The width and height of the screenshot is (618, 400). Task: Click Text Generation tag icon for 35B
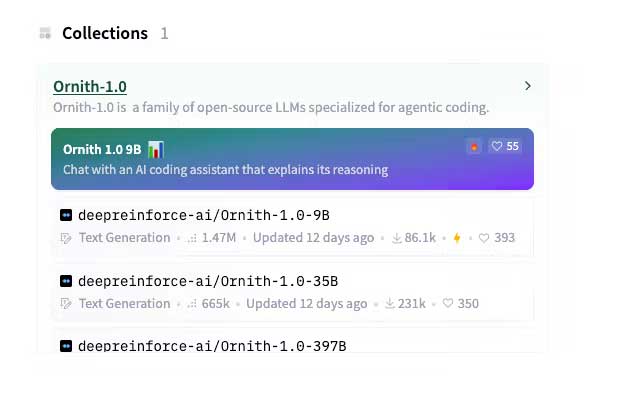[66, 304]
